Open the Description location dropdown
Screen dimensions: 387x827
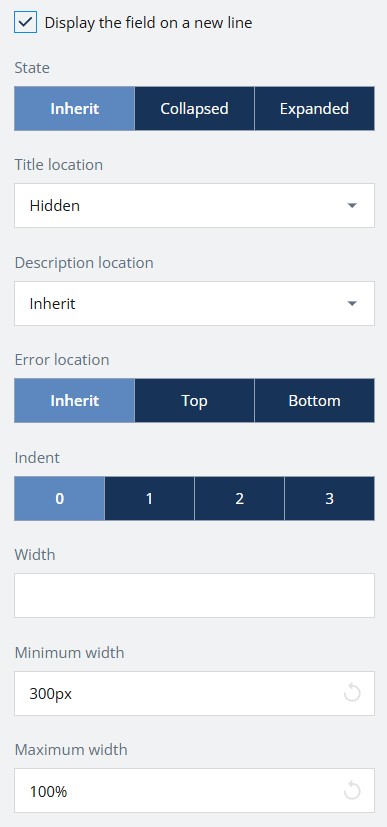click(195, 303)
